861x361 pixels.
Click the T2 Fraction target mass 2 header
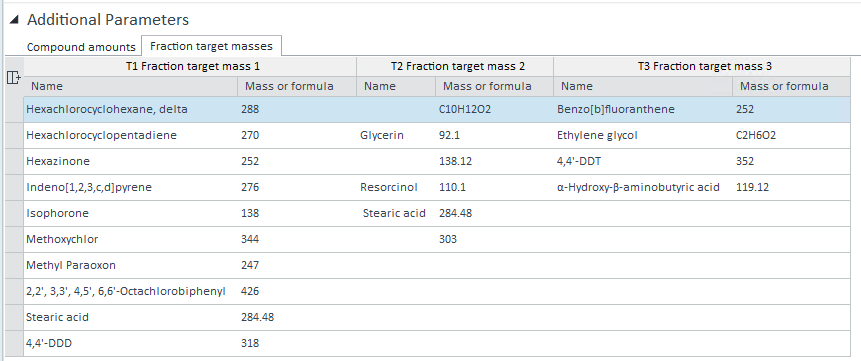(x=455, y=66)
